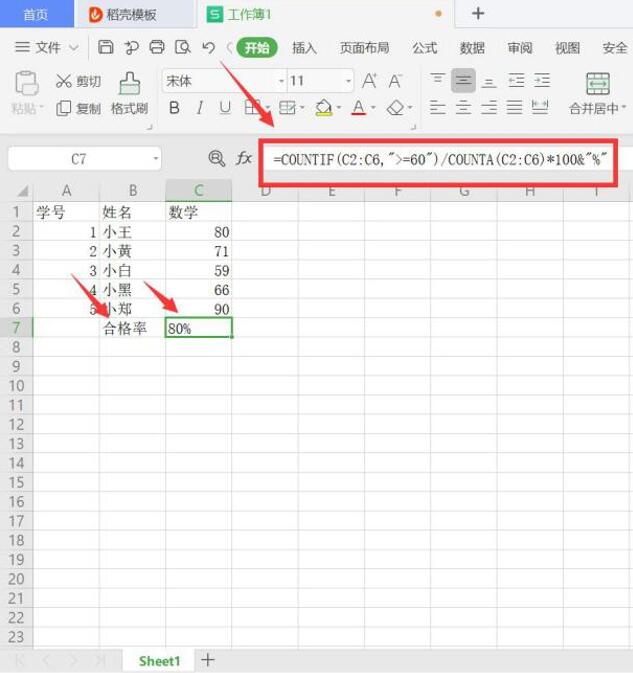Toggle Italic formatting
This screenshot has width=633, height=673.
coord(200,107)
